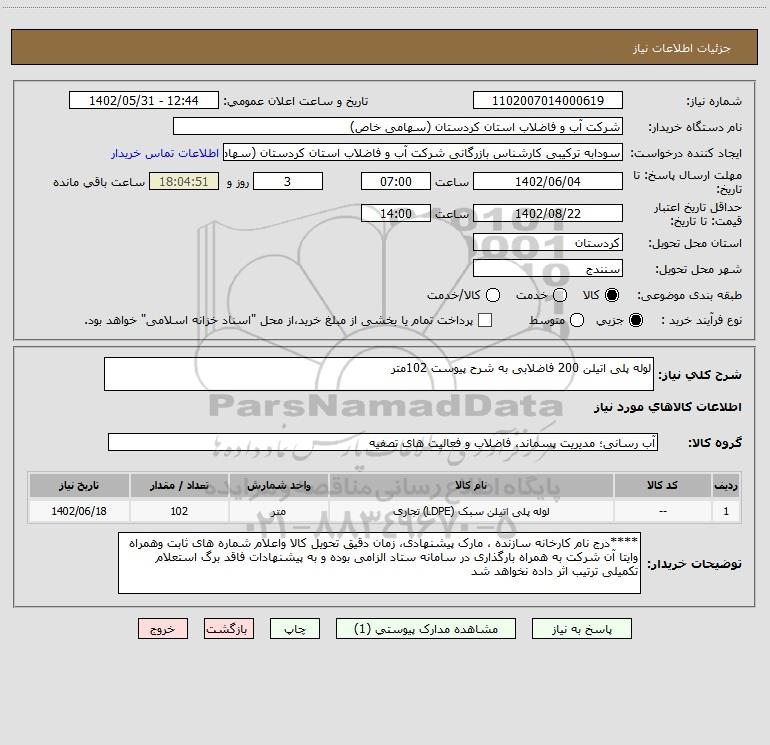The image size is (770, 745).
Task: Click the announcement date field 1402/05/31 - 12:44
Action: pyautogui.click(x=144, y=101)
